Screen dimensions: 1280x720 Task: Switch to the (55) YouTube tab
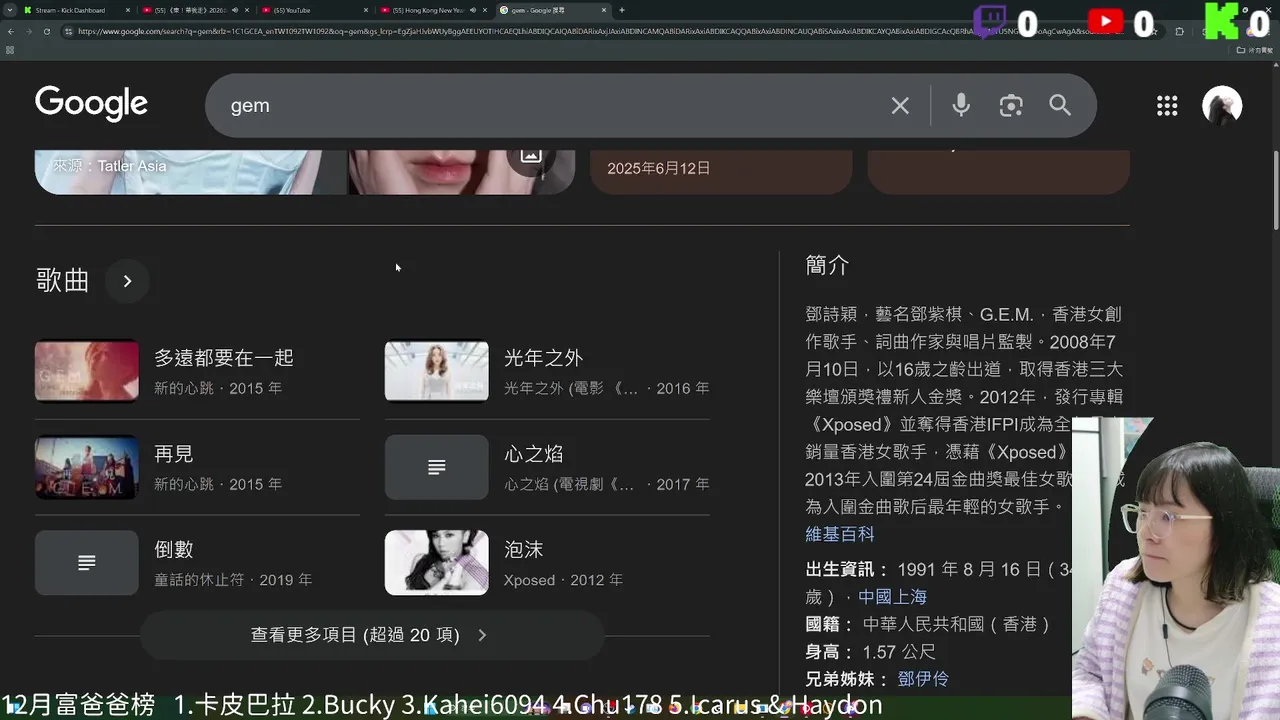pyautogui.click(x=313, y=10)
